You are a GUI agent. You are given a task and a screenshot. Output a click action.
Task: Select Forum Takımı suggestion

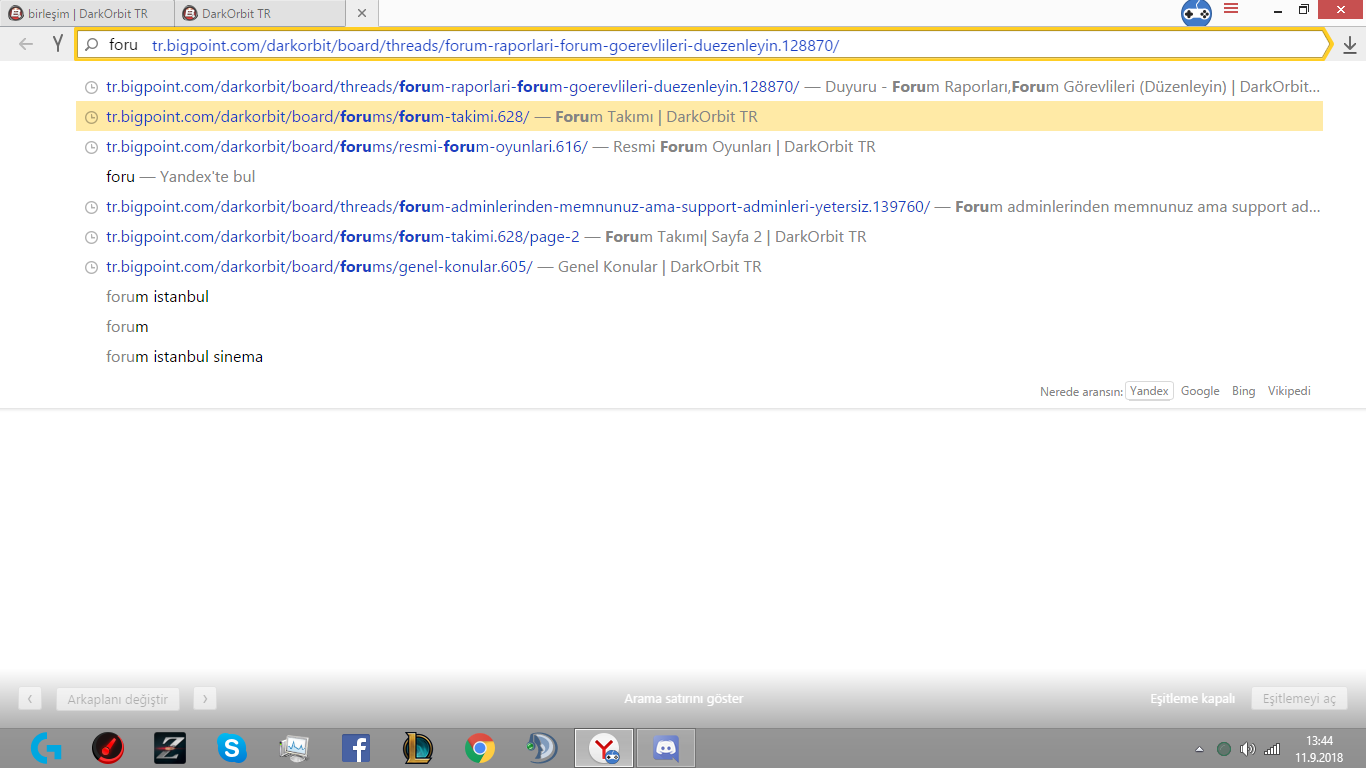coord(699,116)
